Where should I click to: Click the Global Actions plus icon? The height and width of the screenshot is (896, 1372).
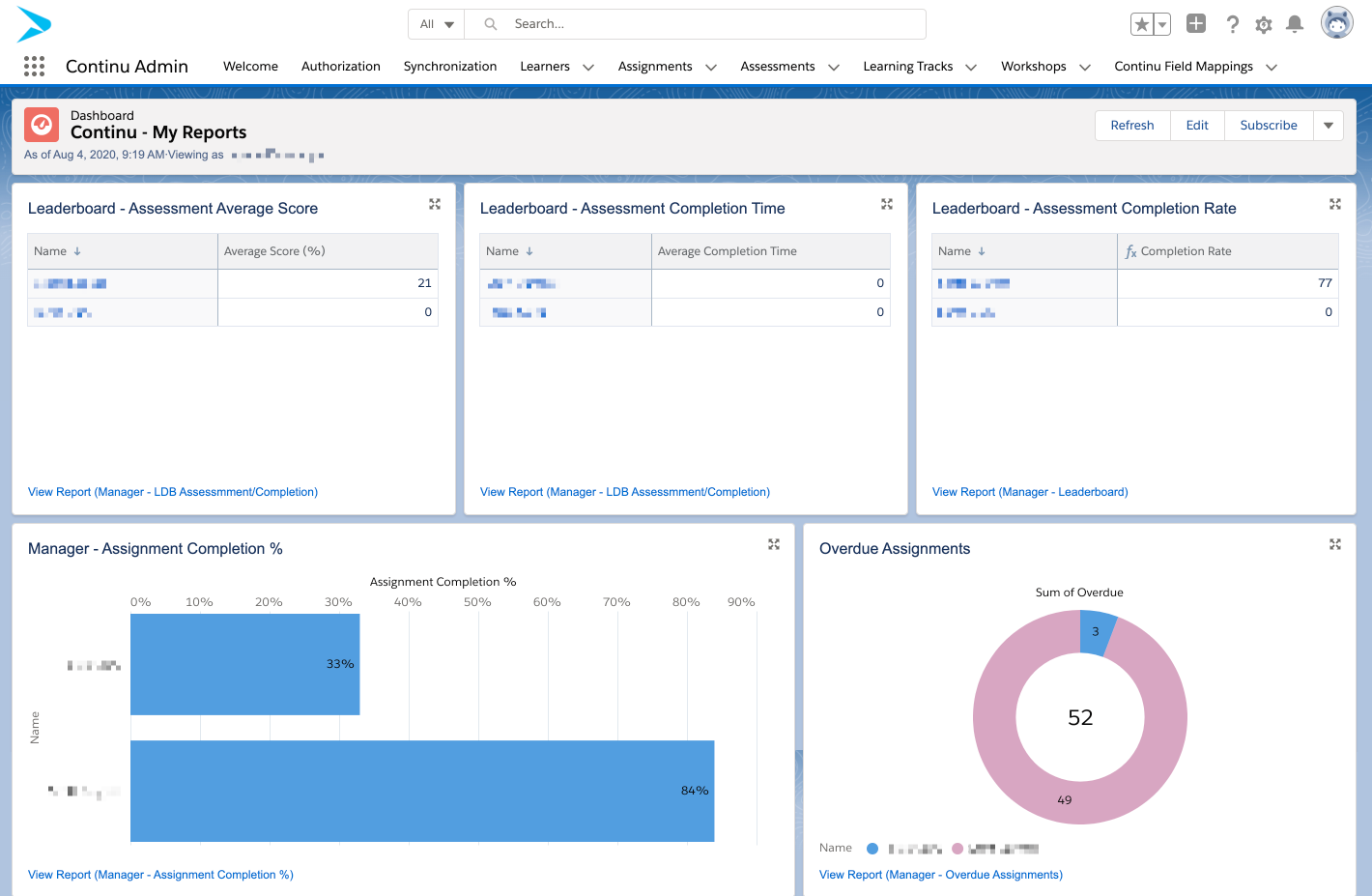pyautogui.click(x=1195, y=23)
